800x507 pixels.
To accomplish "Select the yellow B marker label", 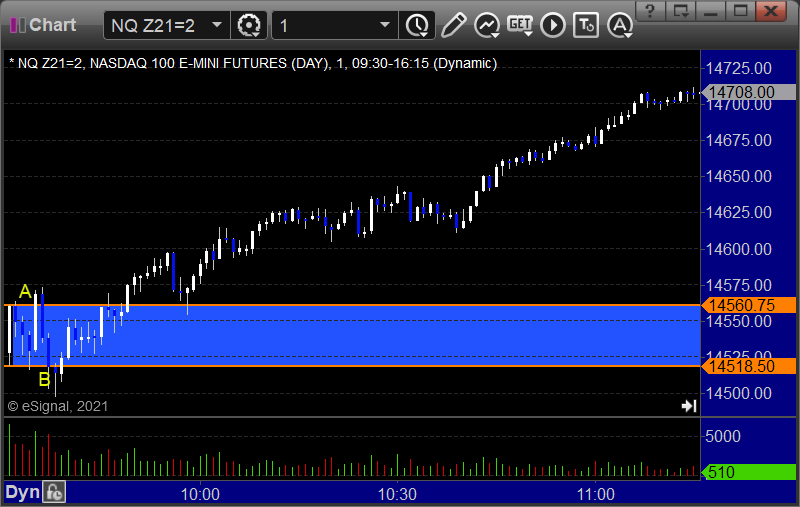I will [x=44, y=380].
